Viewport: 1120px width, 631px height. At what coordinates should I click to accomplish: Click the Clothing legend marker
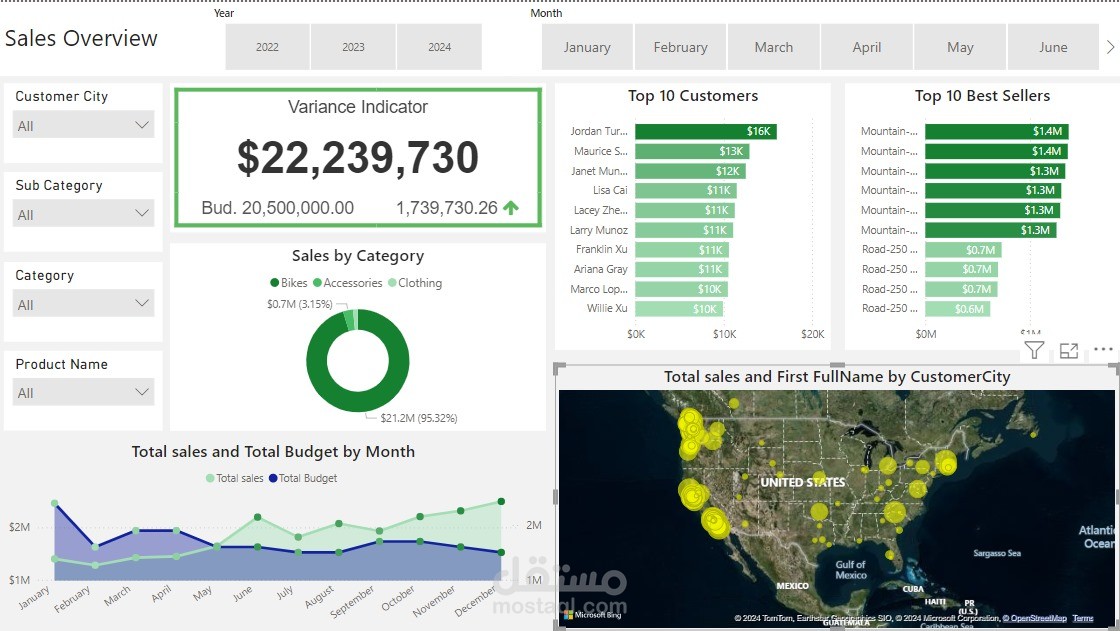pyautogui.click(x=391, y=283)
